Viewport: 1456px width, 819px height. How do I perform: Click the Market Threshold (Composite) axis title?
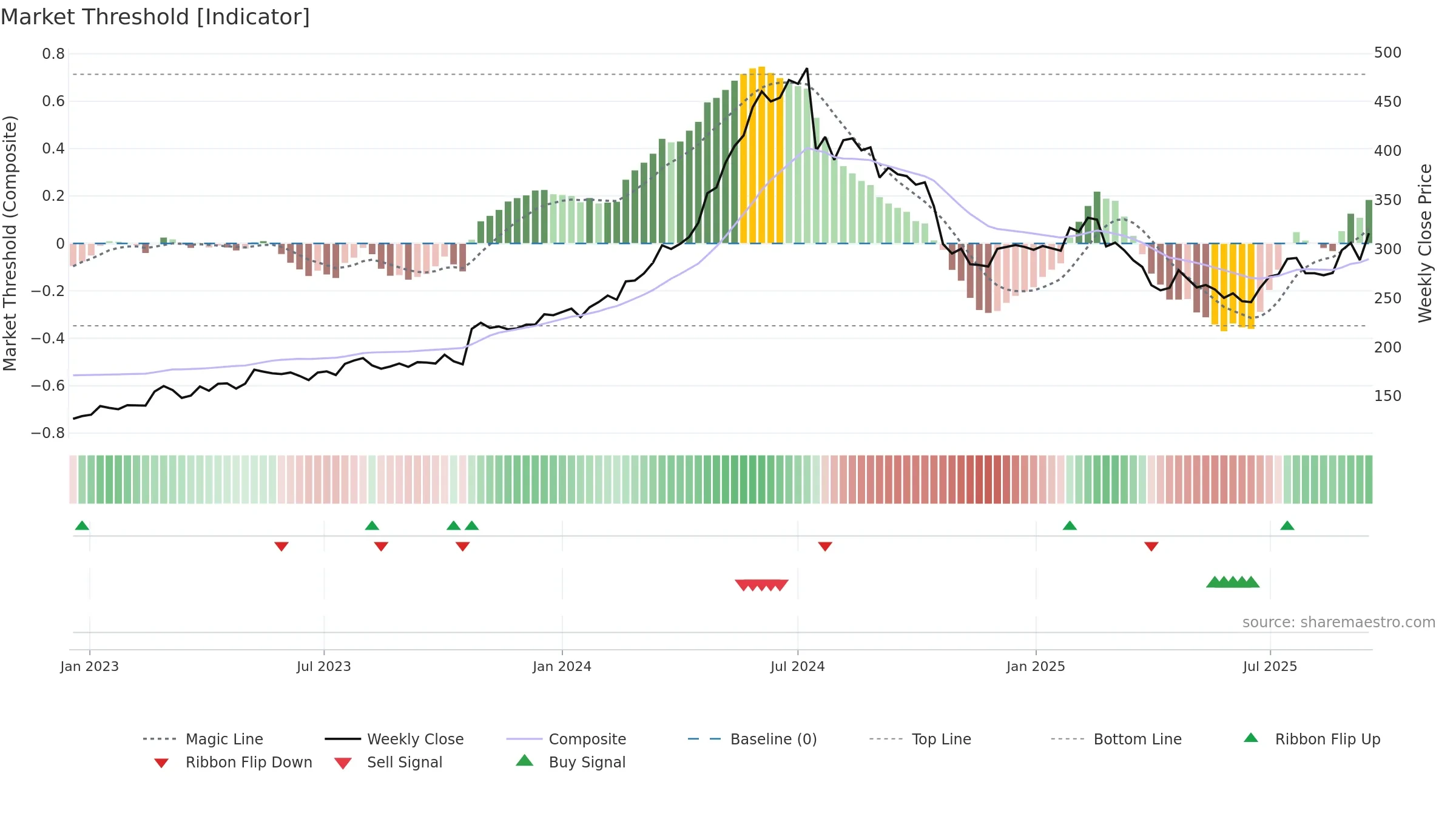(10, 243)
